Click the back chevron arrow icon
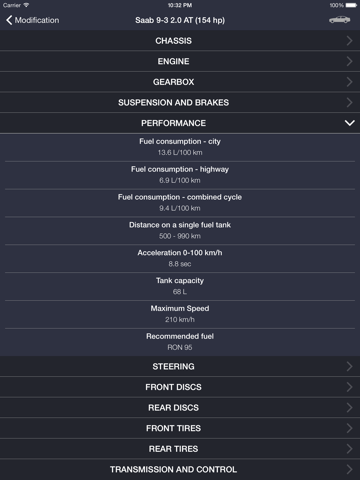The height and width of the screenshot is (480, 360). point(9,20)
